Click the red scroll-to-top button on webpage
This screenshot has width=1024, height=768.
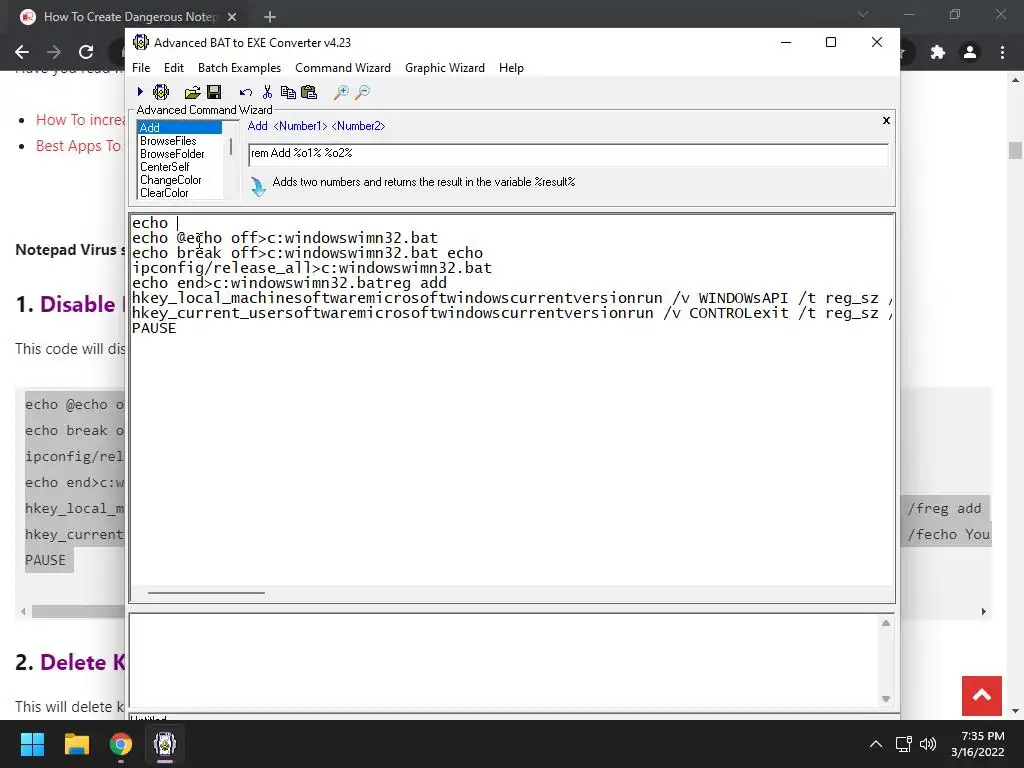[982, 696]
